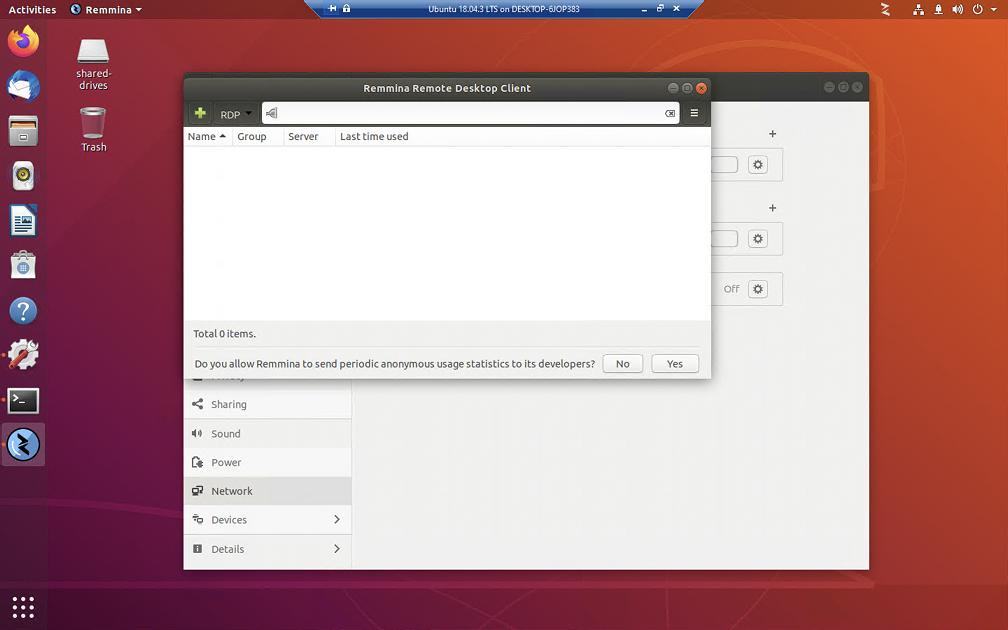Expand Details section chevron in Settings
Screen dimensions: 1008x630
[337, 548]
